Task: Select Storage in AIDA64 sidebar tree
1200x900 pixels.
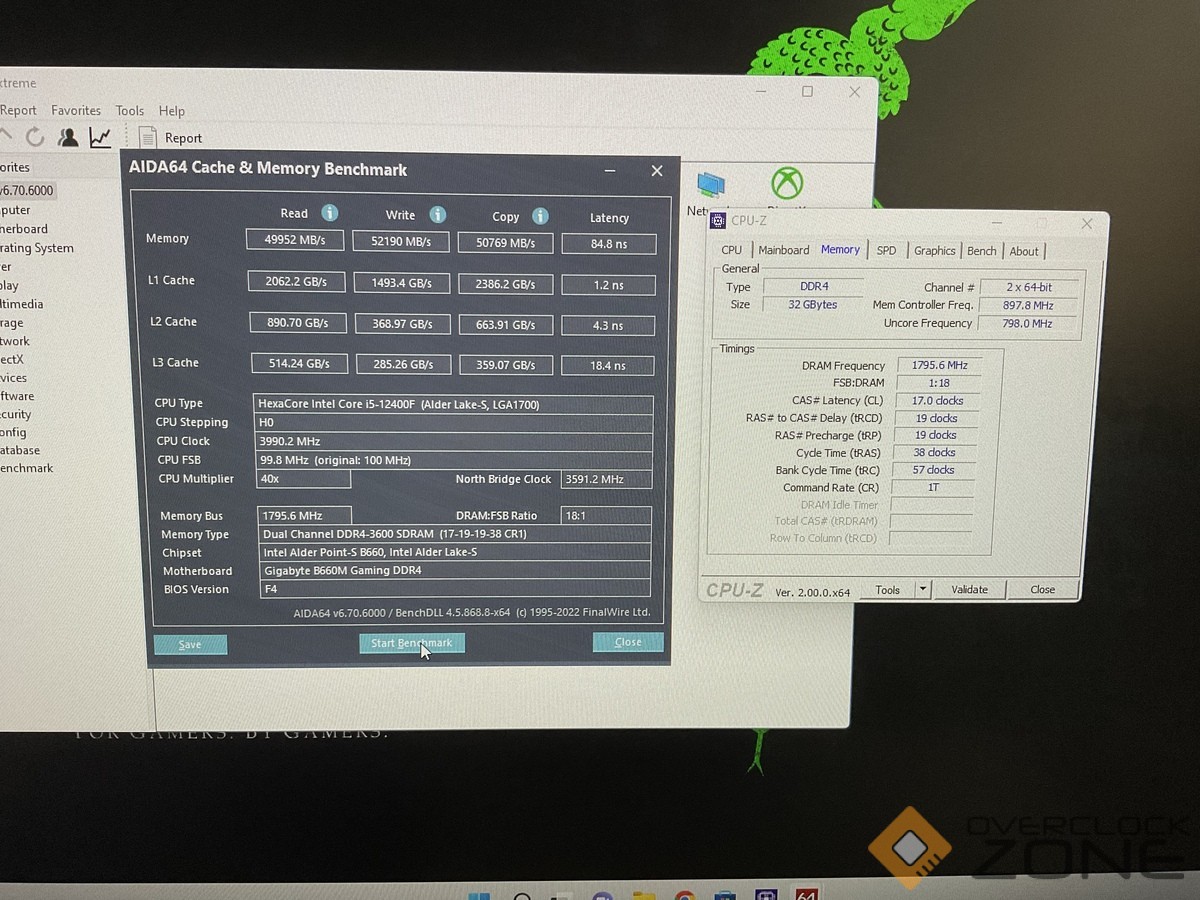Action: (x=12, y=323)
